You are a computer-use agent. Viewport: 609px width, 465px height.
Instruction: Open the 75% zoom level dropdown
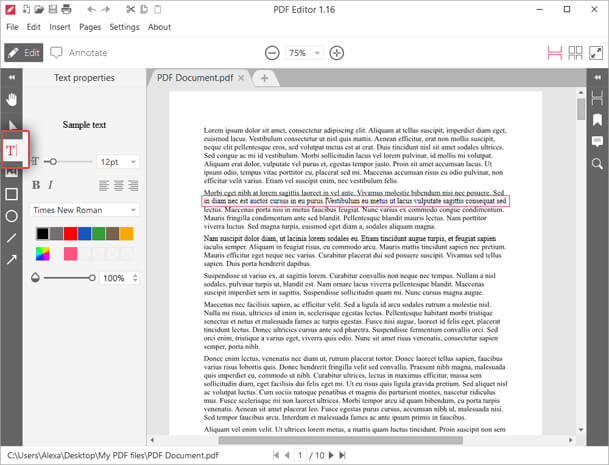(302, 52)
